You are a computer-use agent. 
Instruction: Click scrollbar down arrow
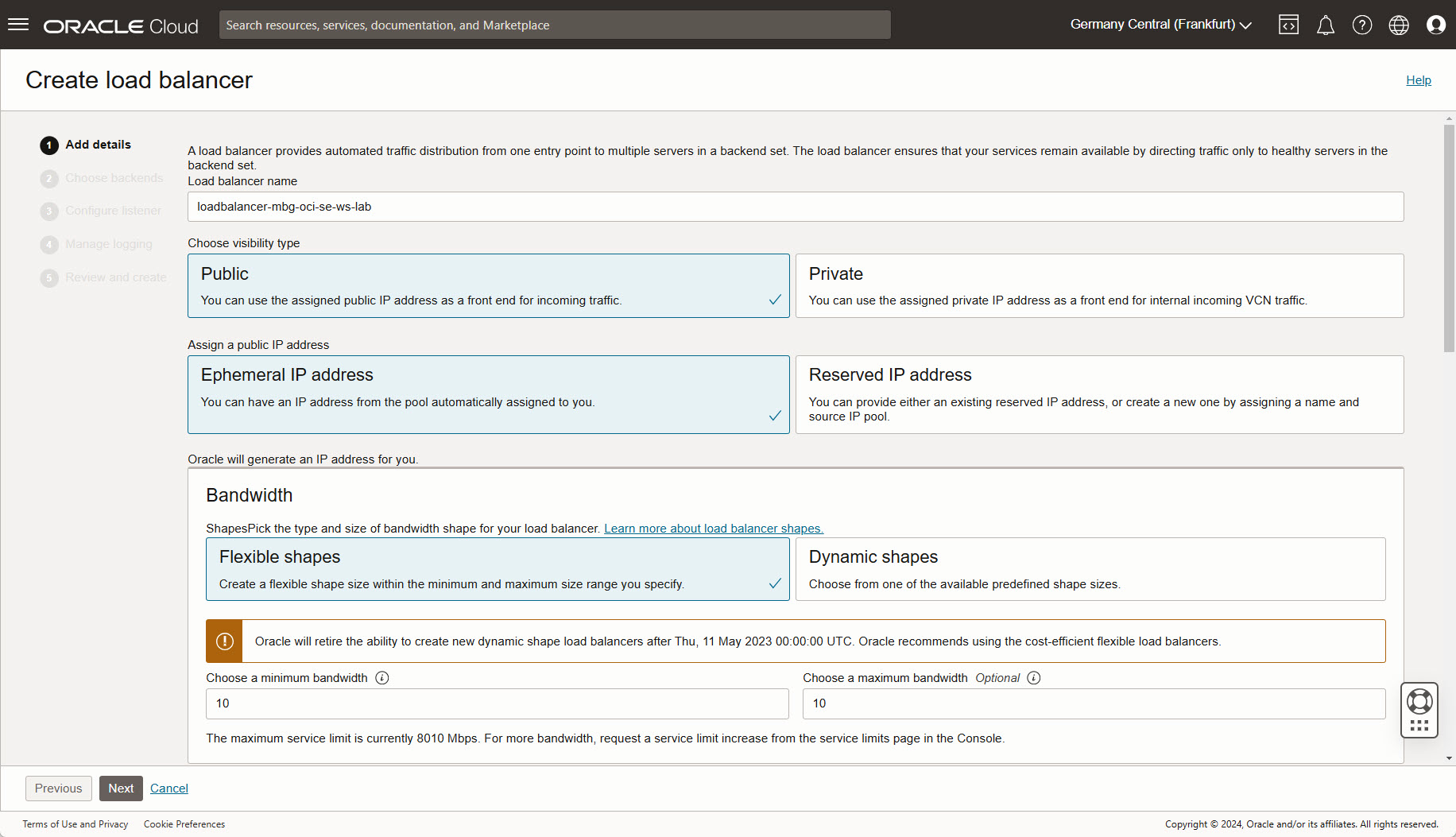pyautogui.click(x=1450, y=758)
